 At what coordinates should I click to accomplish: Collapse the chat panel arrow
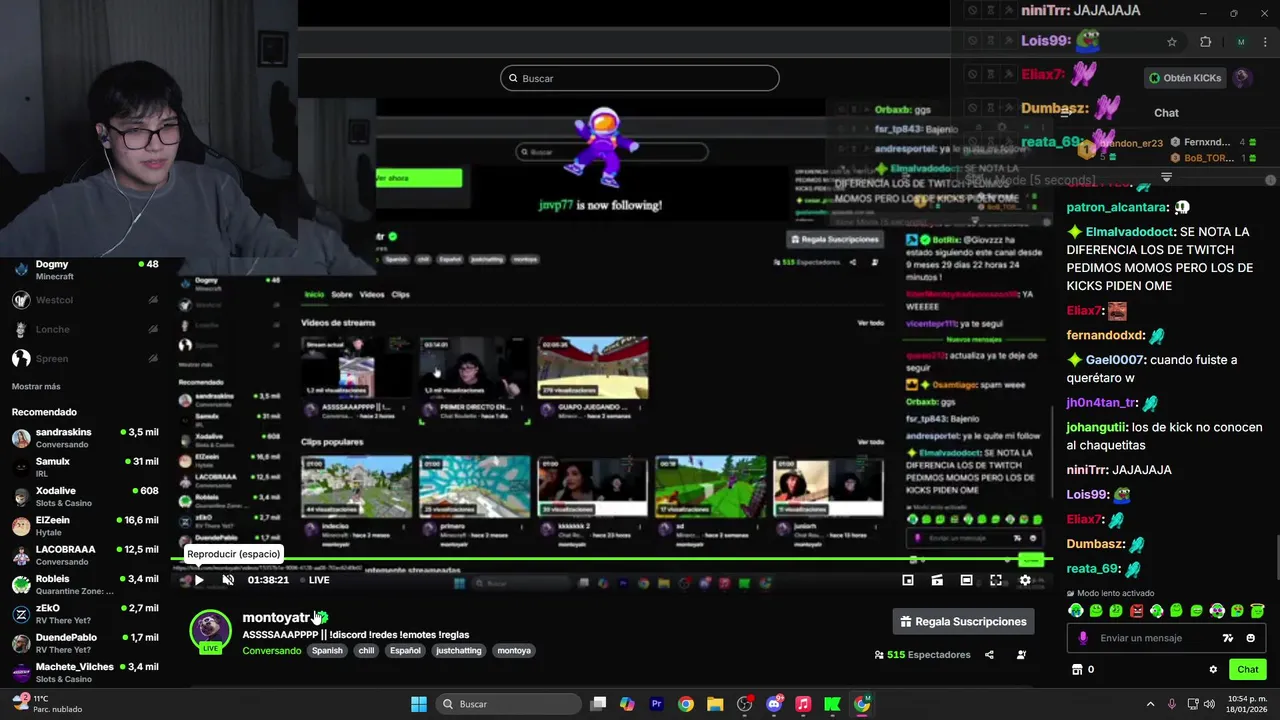click(x=1065, y=113)
